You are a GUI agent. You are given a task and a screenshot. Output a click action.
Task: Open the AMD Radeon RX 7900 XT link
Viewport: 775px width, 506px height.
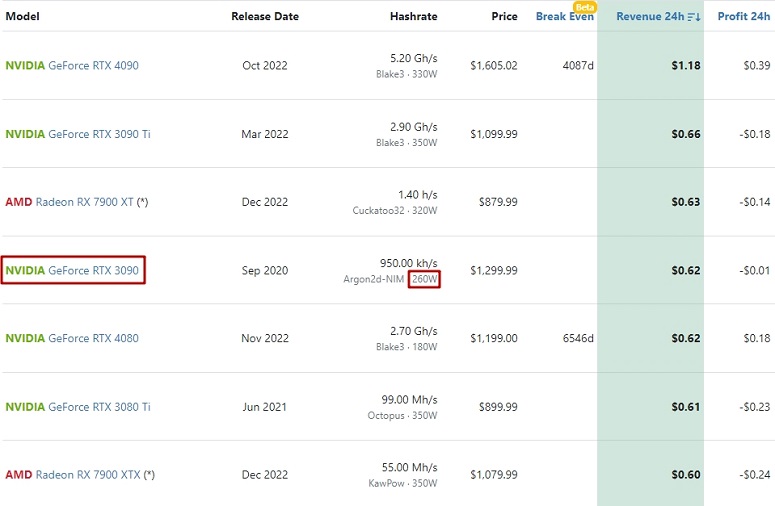(69, 202)
